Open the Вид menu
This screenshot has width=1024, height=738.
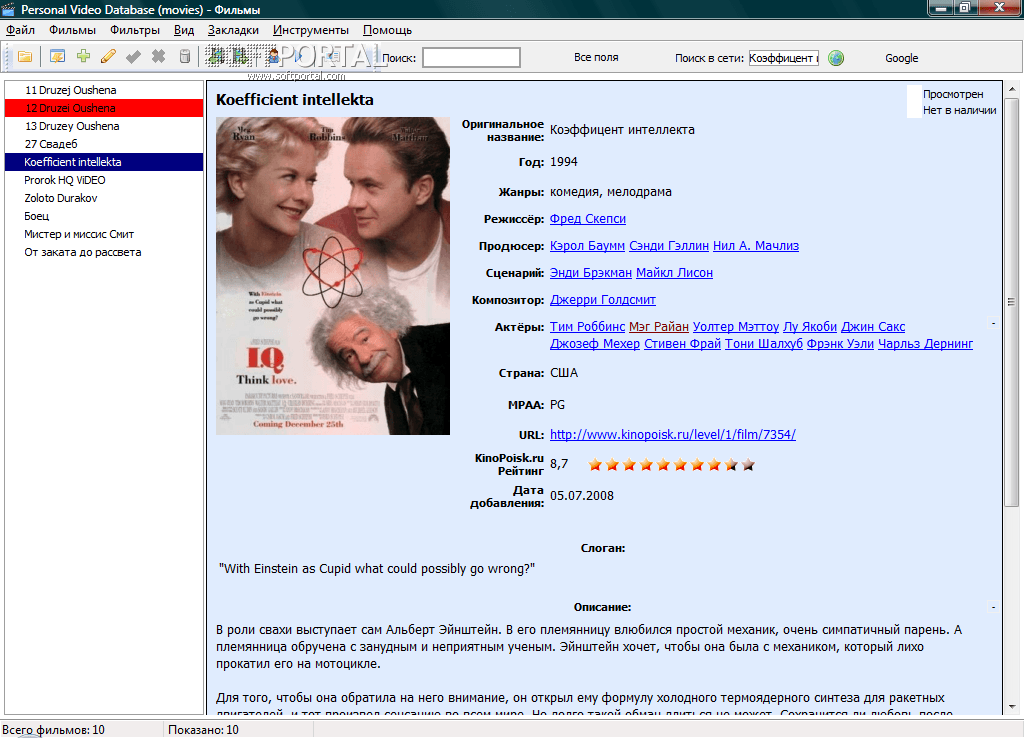[x=184, y=30]
